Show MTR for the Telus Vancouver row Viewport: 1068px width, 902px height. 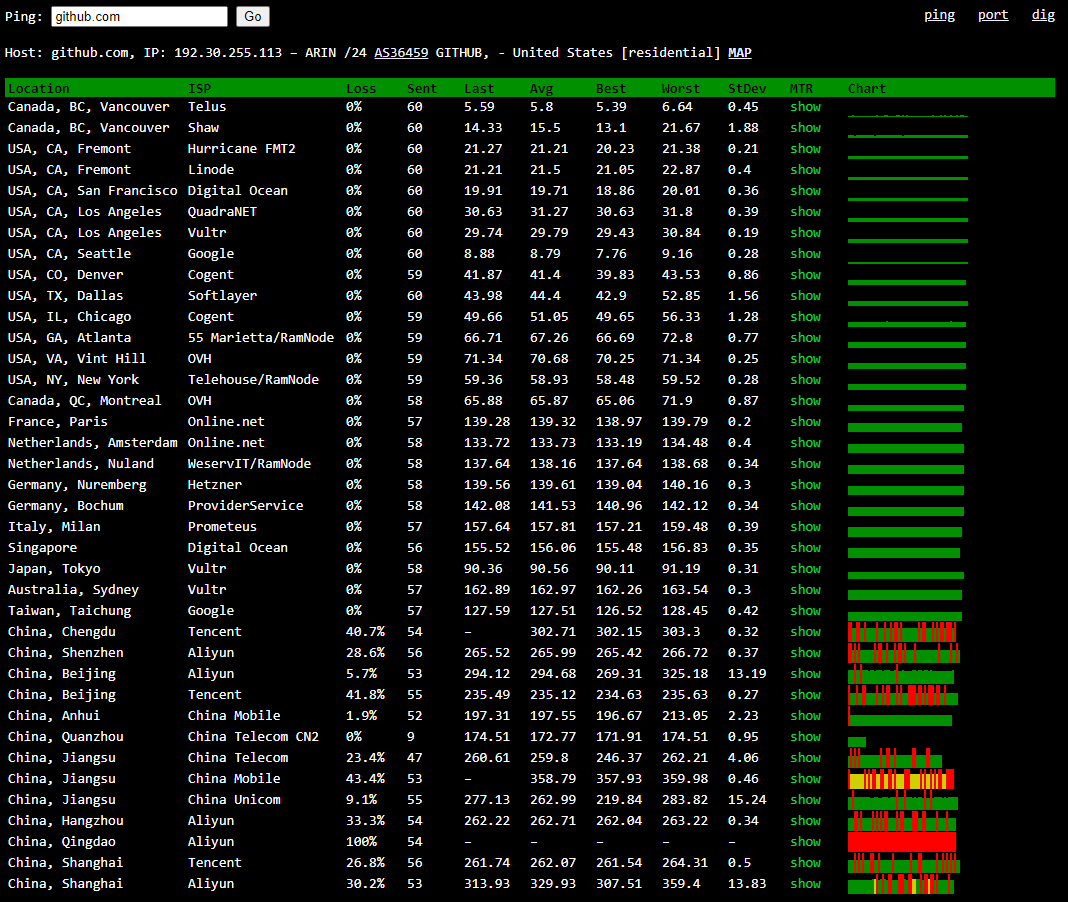pyautogui.click(x=805, y=107)
